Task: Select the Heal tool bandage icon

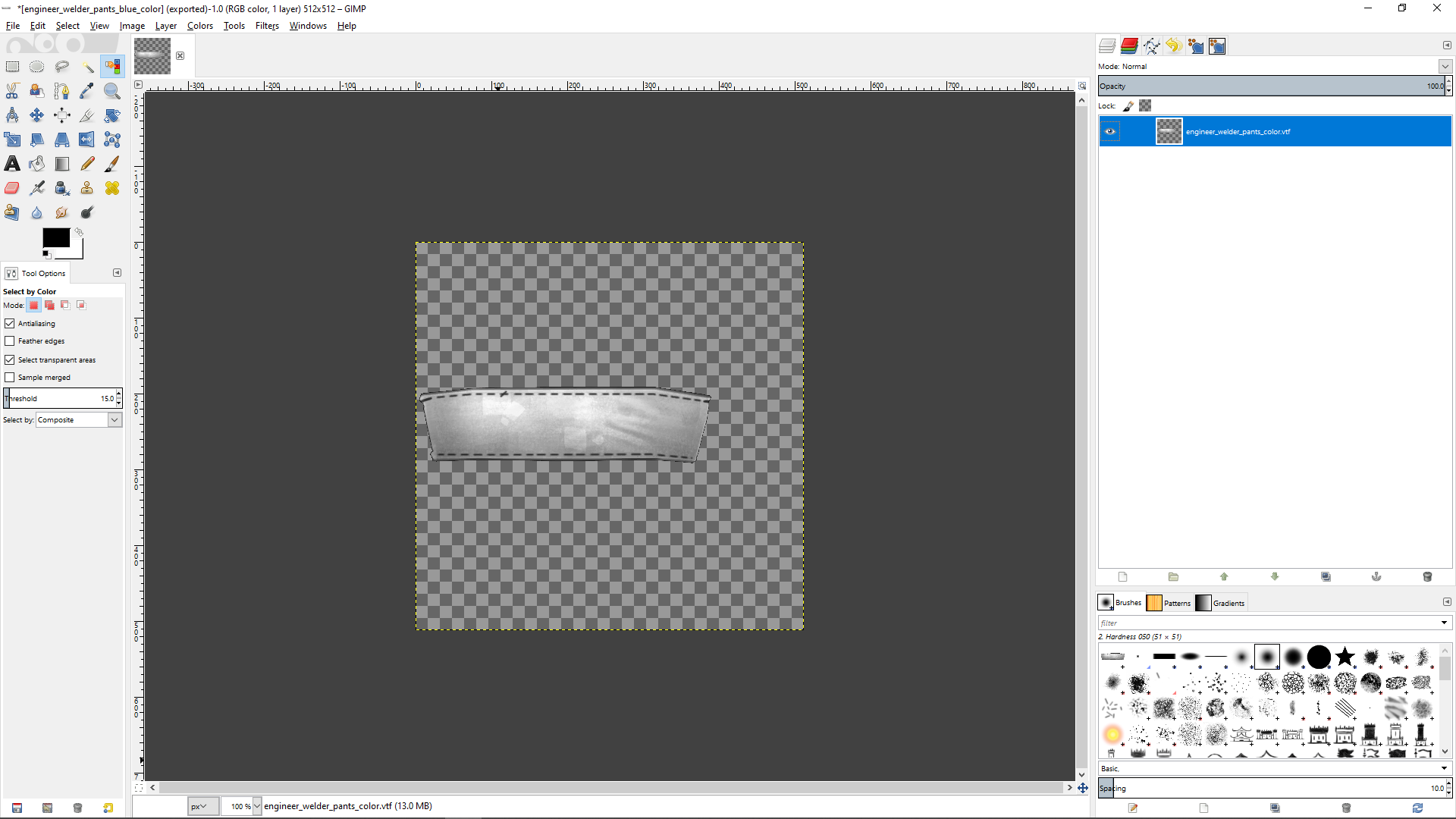Action: click(x=112, y=188)
